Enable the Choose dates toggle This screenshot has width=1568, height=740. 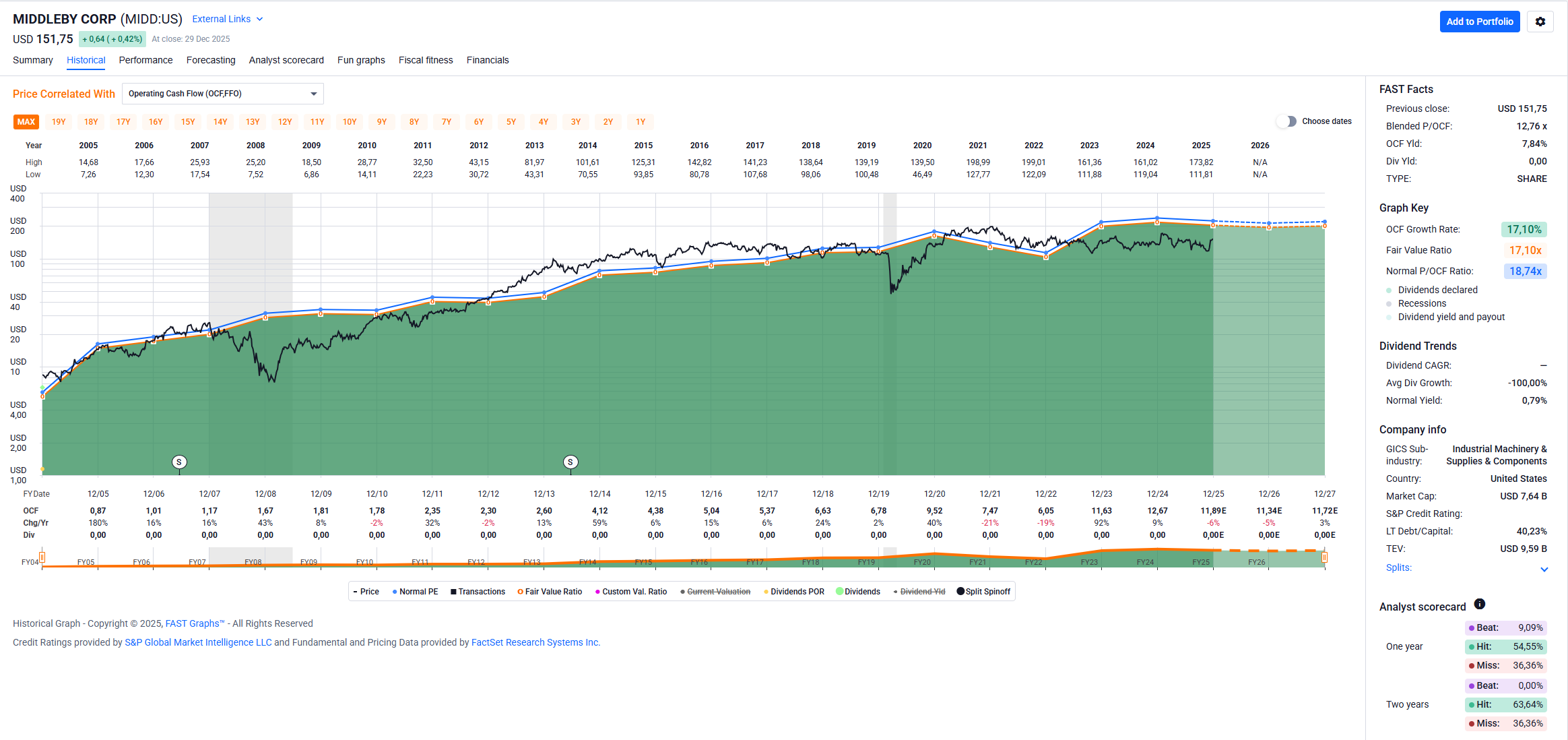tap(1286, 121)
